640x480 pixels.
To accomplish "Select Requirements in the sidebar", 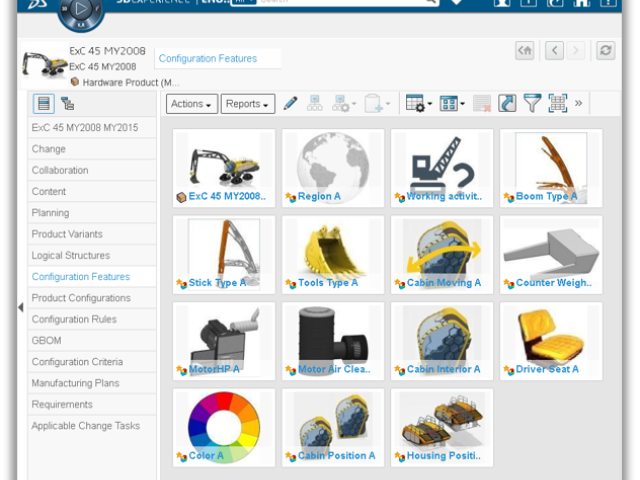I will coord(92,404).
